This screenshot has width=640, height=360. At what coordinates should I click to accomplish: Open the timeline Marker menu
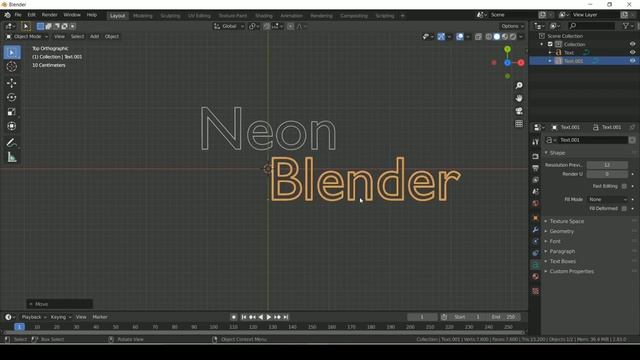point(100,317)
